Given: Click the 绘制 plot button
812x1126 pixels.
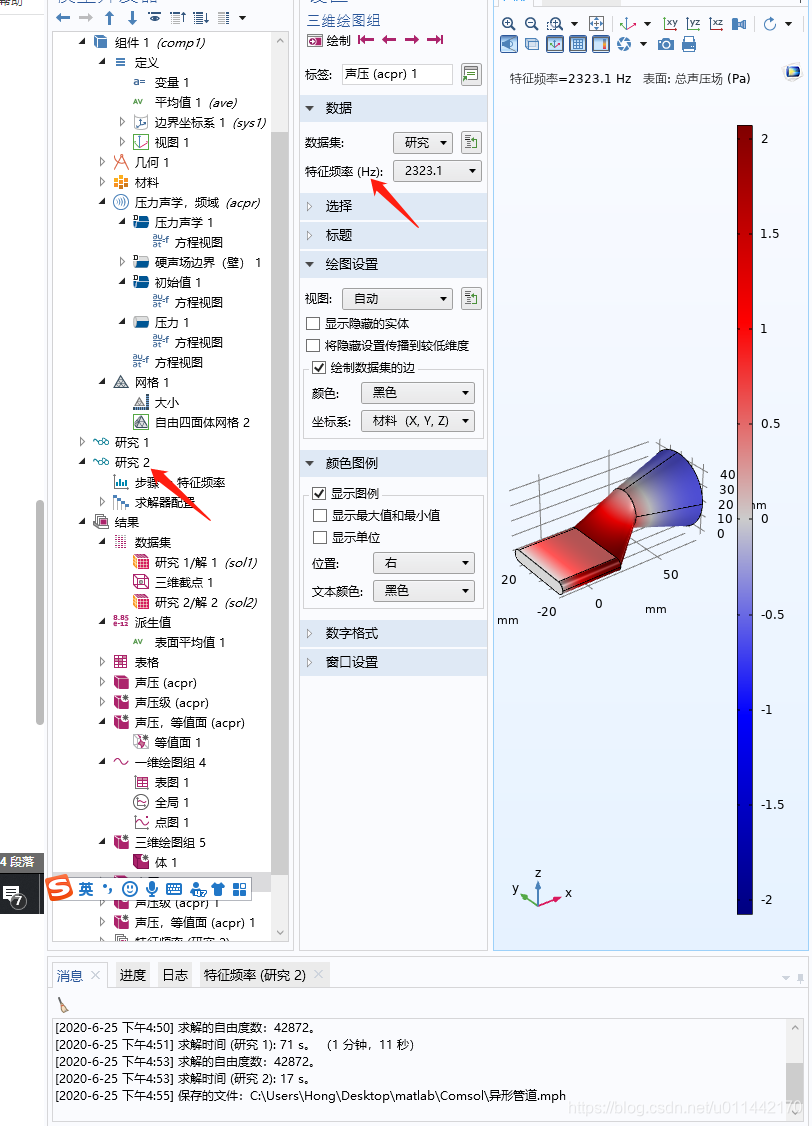Looking at the screenshot, I should [329, 40].
